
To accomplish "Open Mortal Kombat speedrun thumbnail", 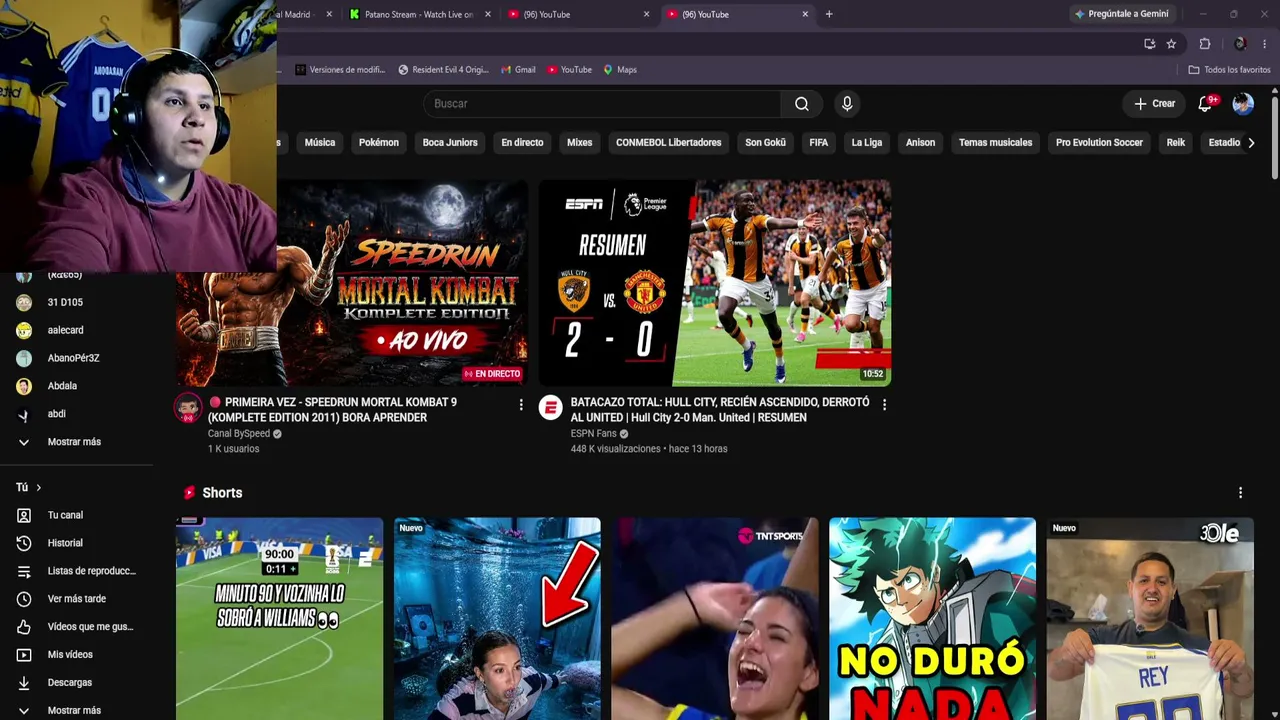I will [352, 283].
